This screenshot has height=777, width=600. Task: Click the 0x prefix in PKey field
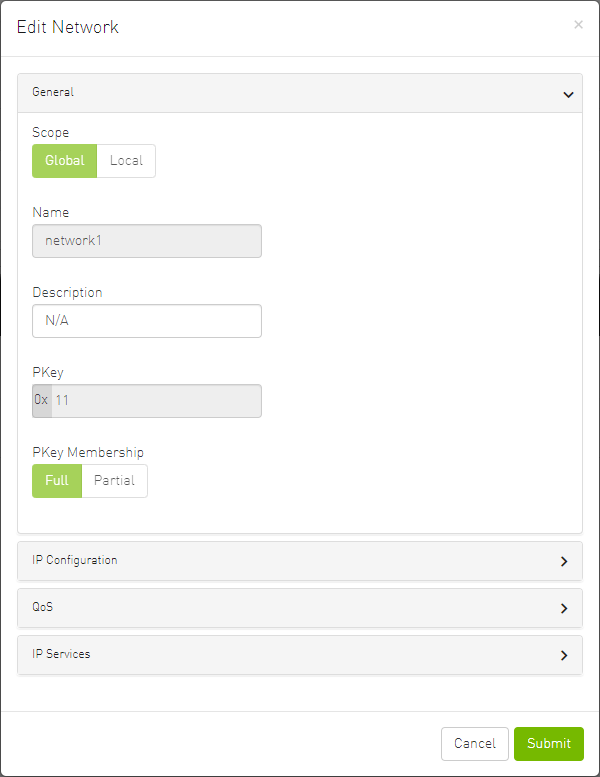click(41, 401)
